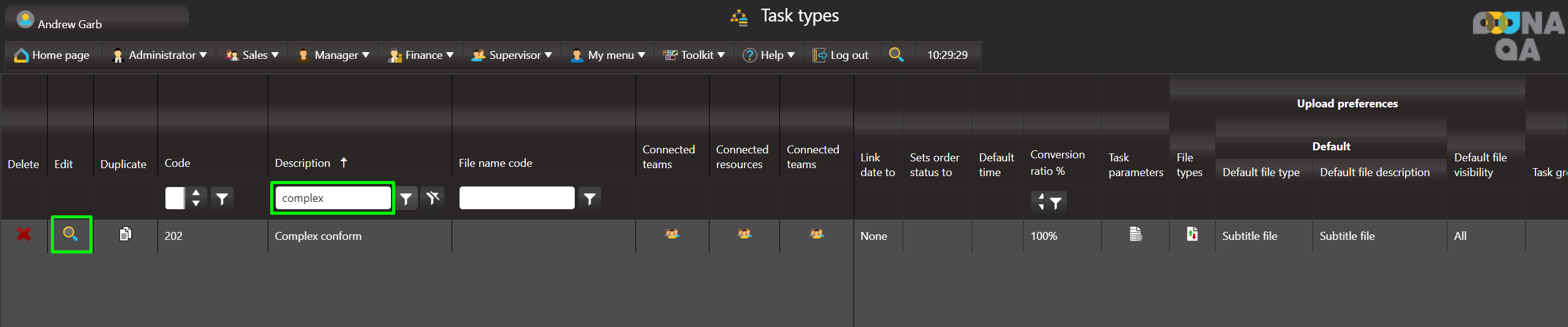The image size is (1568, 327).
Task: Open Task parameters icon in first row
Action: click(1135, 234)
